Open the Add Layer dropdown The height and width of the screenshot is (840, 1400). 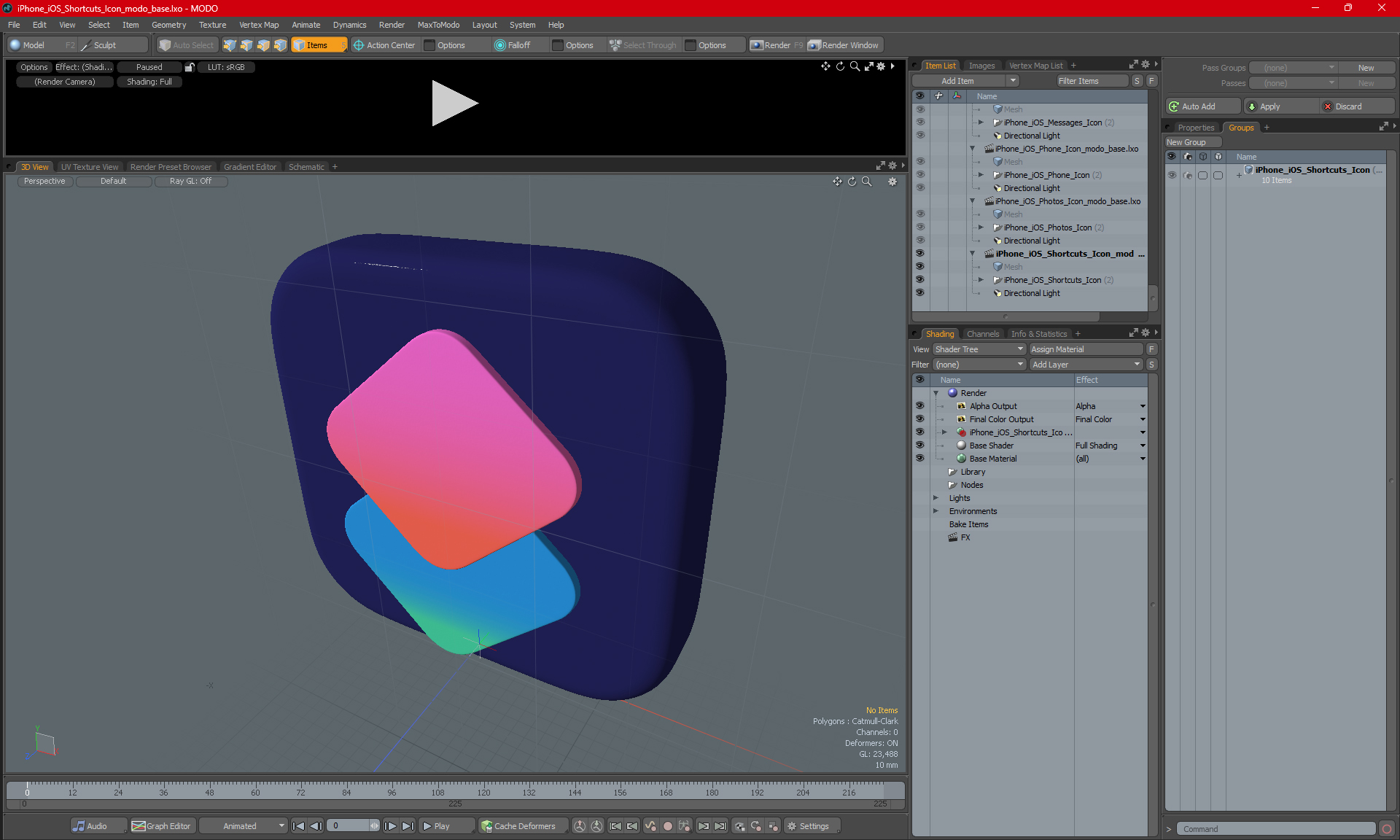pos(1086,365)
